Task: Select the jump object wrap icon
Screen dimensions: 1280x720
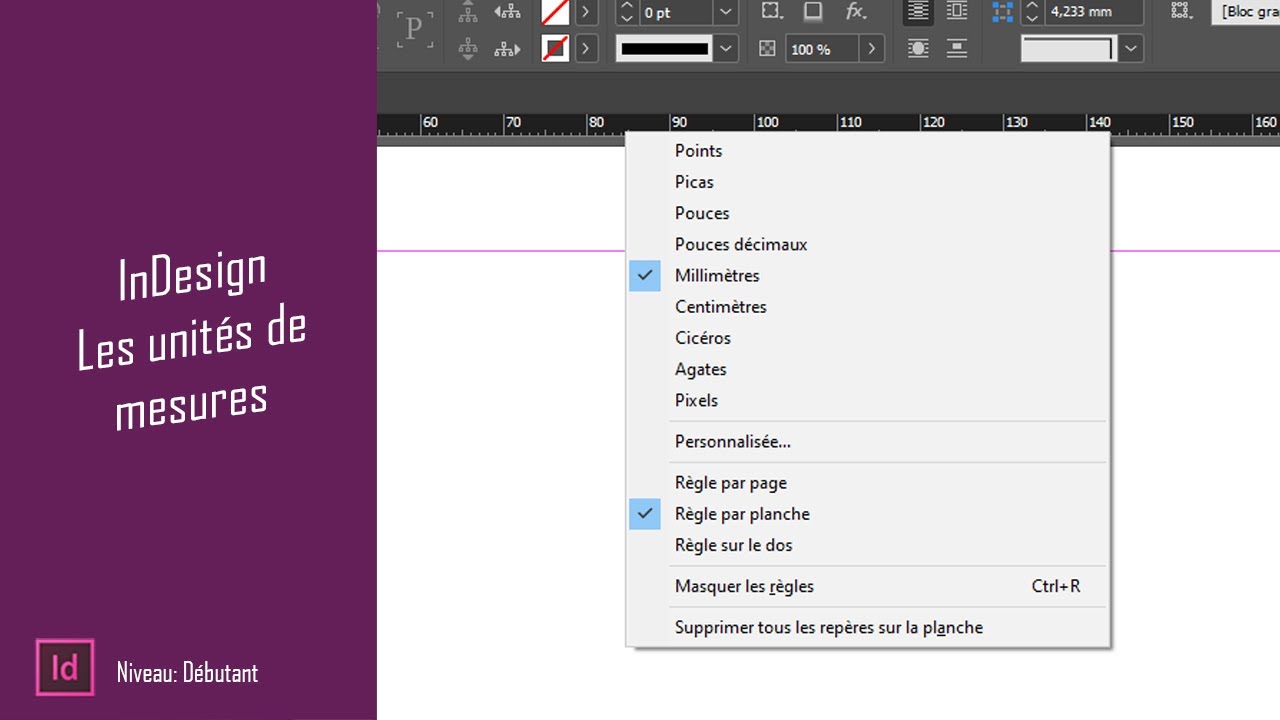Action: point(957,48)
